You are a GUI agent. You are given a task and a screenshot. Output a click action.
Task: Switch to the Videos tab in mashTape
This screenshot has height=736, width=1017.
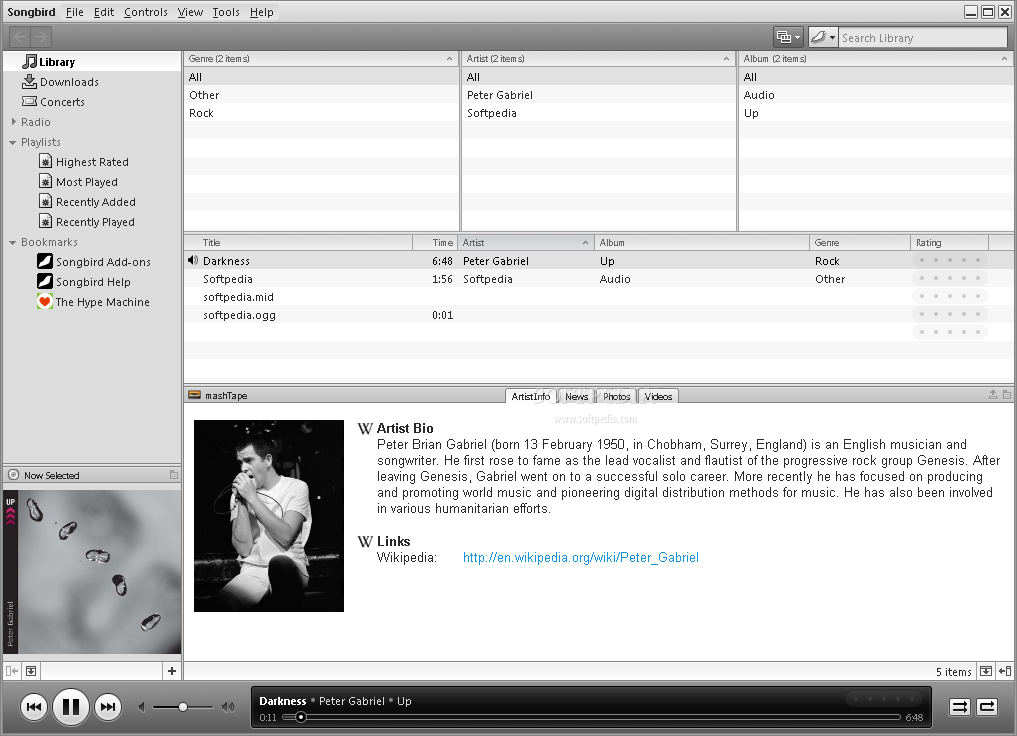click(658, 396)
